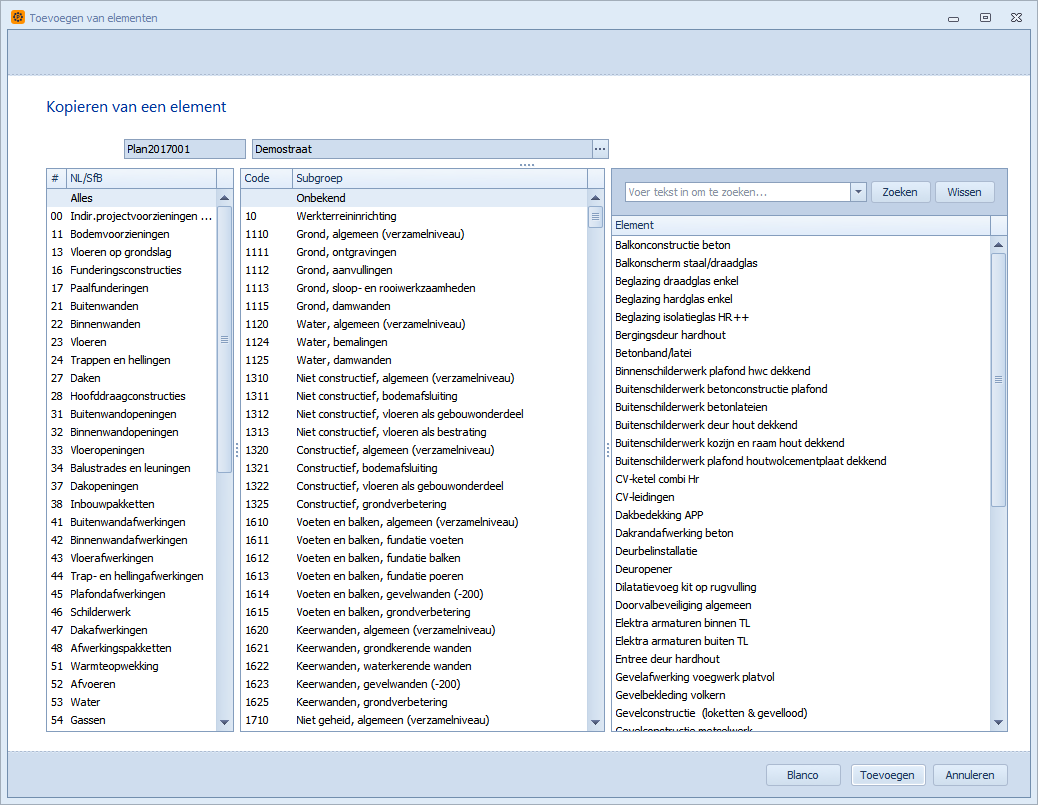Click the # column header
The width and height of the screenshot is (1038, 805).
click(x=56, y=178)
